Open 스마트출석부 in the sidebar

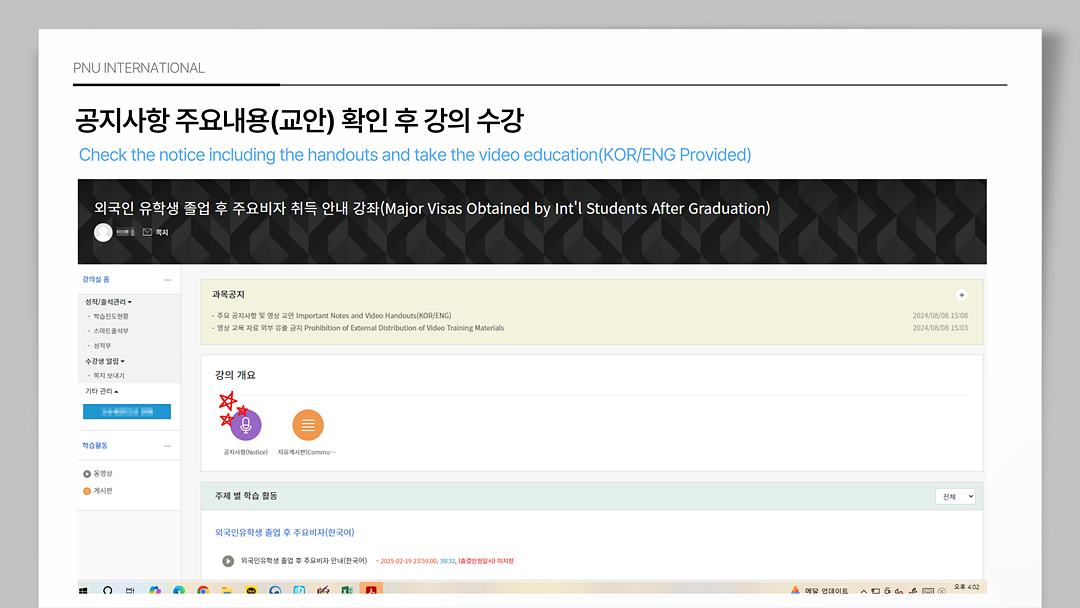tap(110, 331)
